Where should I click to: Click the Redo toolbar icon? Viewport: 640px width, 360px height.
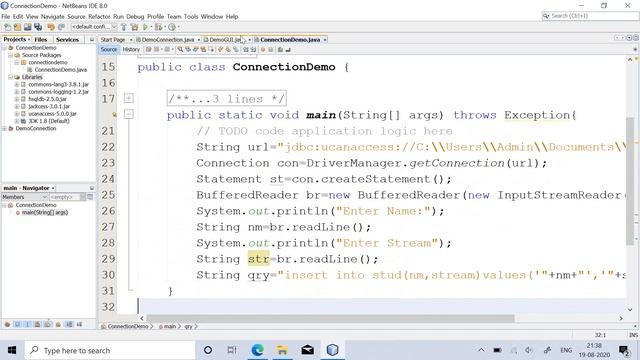[61, 27]
